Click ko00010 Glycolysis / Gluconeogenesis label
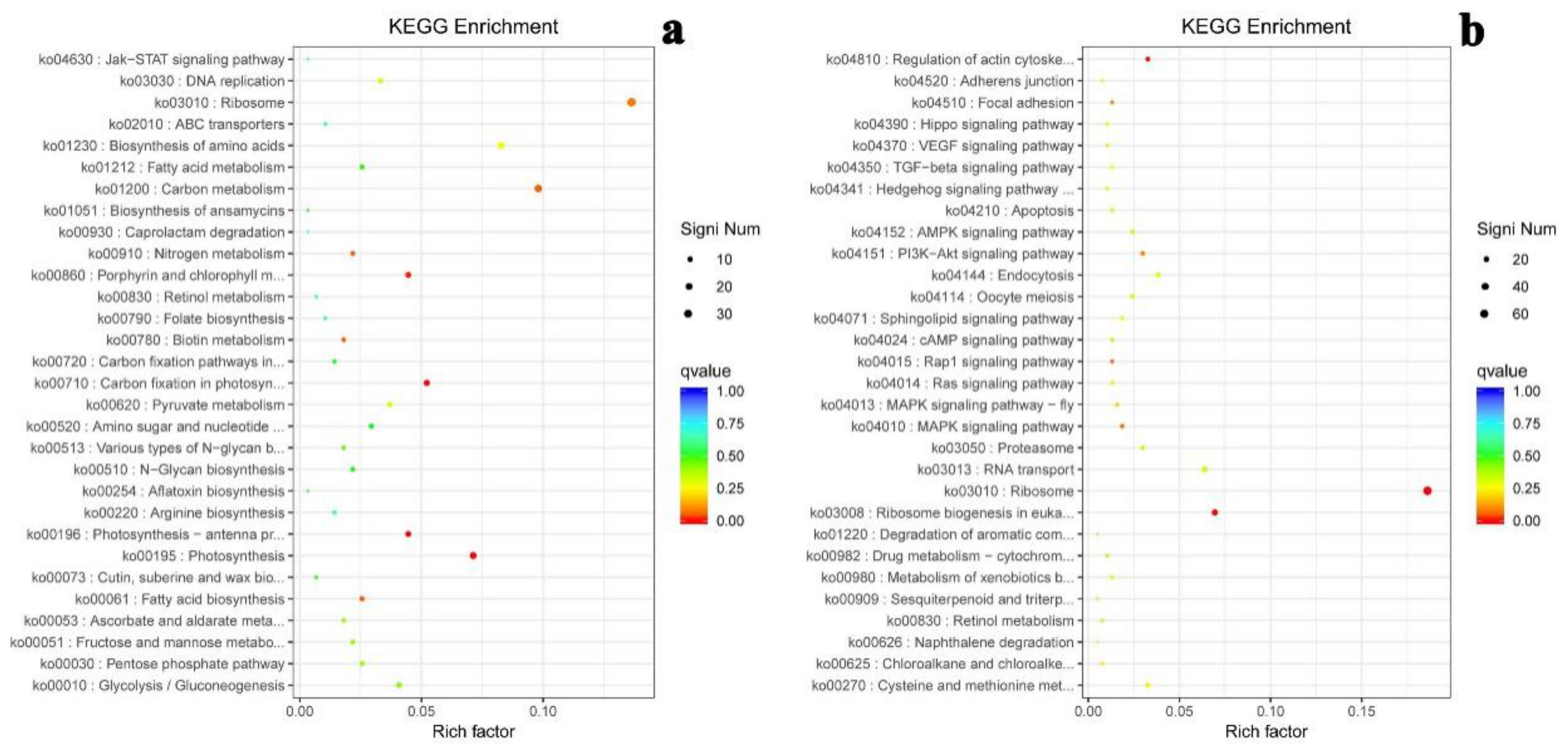The height and width of the screenshot is (752, 1568). (158, 686)
